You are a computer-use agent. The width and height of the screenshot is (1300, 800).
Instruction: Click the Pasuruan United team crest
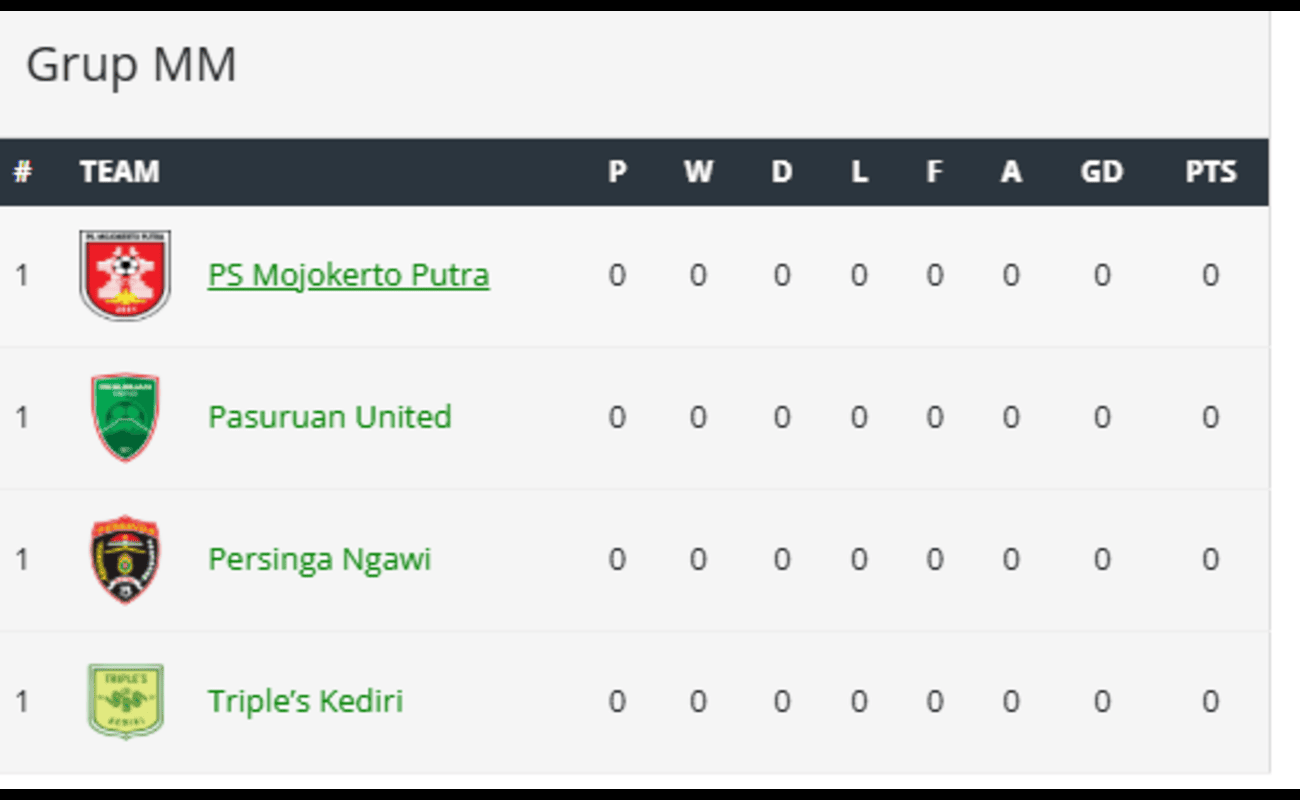[125, 417]
